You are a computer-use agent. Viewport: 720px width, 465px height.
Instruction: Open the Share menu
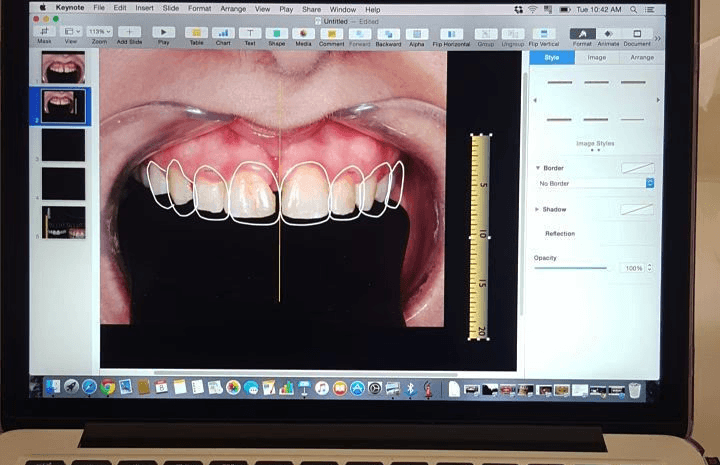311,9
